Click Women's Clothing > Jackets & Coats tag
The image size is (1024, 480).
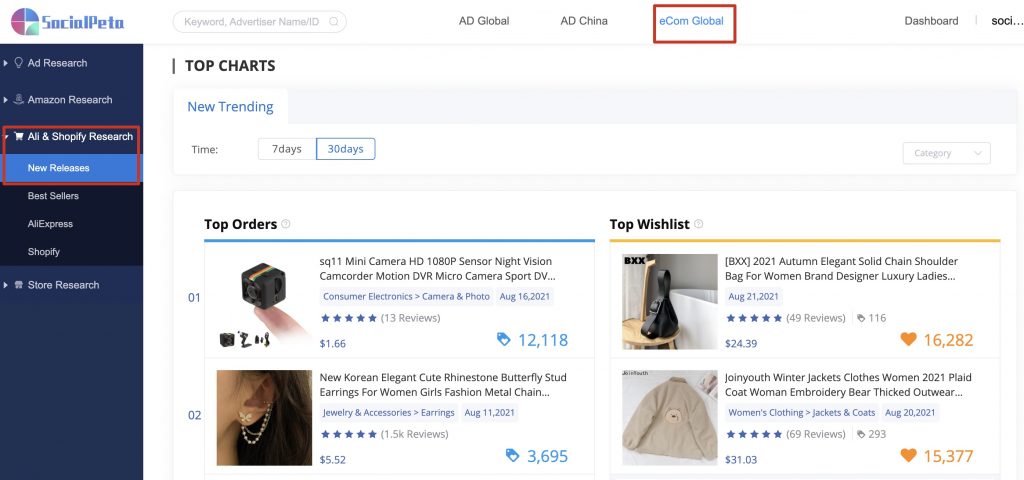point(801,413)
